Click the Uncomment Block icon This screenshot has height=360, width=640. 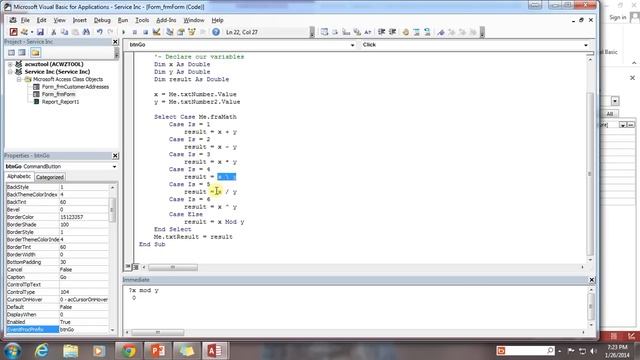click(x=427, y=32)
